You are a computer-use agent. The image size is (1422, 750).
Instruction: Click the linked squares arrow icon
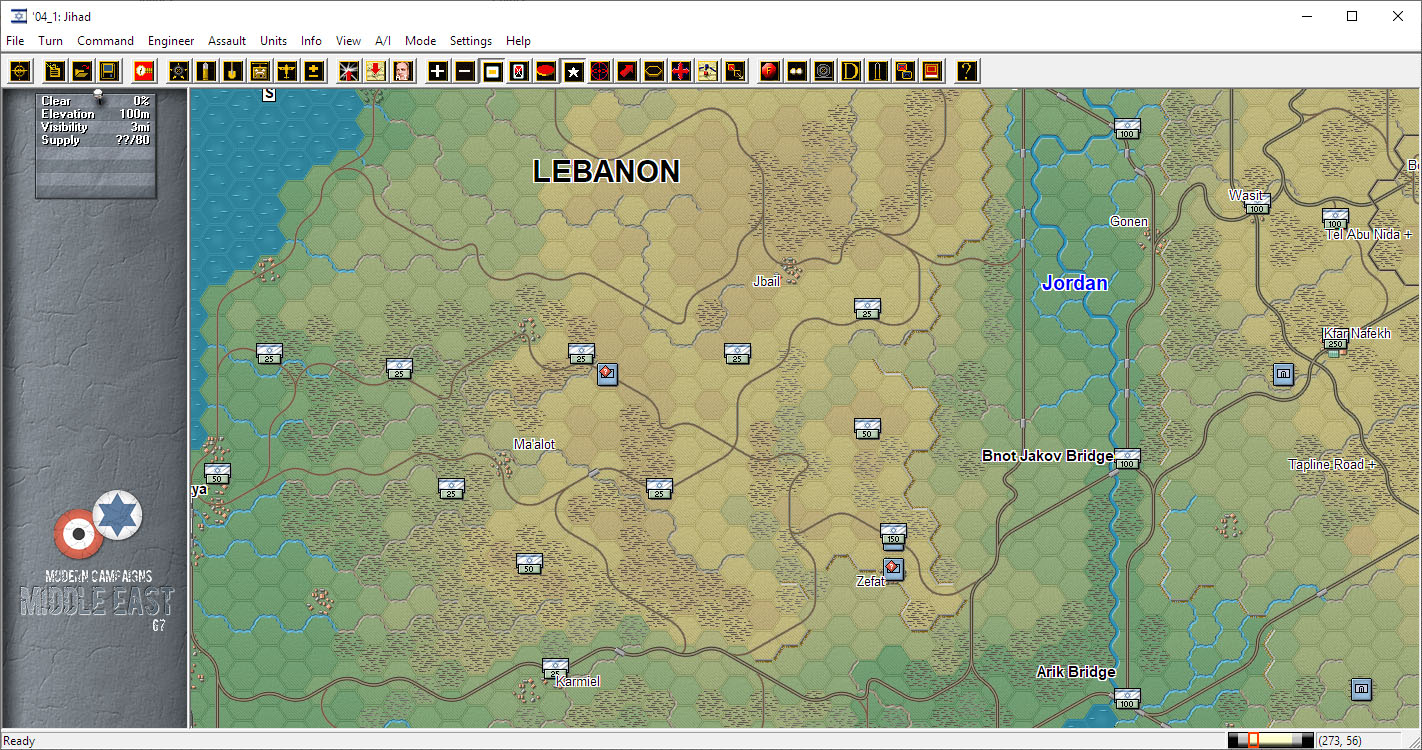pyautogui.click(x=735, y=71)
